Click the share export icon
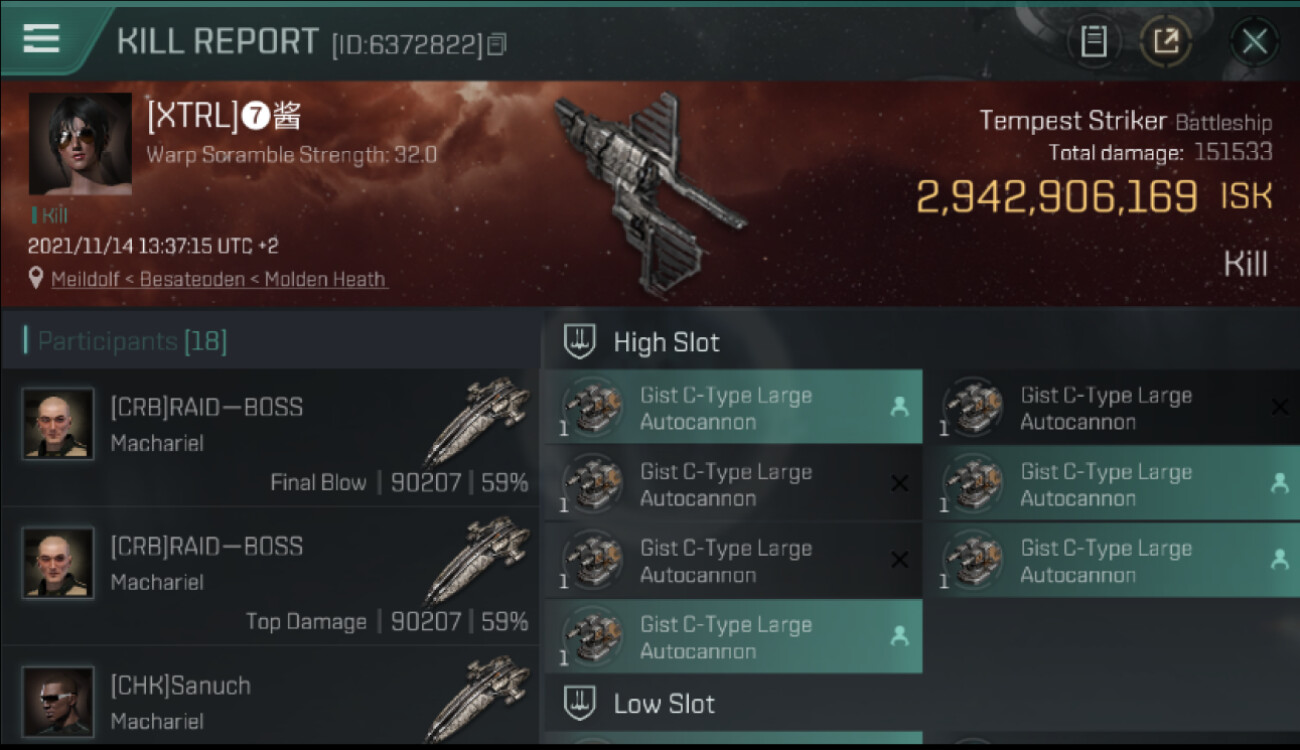Viewport: 1300px width, 750px height. click(x=1165, y=42)
